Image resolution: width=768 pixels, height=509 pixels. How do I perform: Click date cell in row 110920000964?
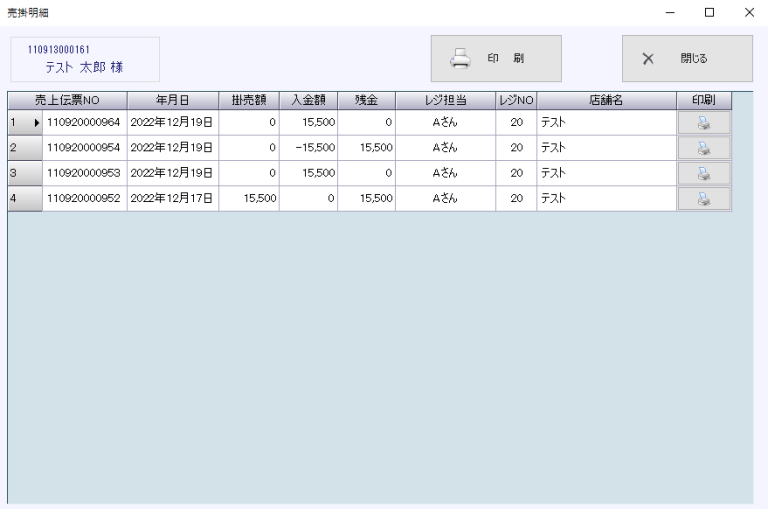tap(173, 122)
